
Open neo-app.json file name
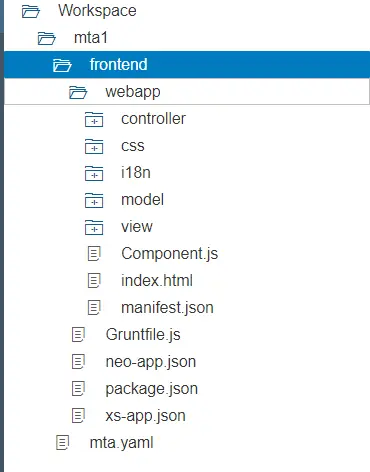click(x=151, y=362)
